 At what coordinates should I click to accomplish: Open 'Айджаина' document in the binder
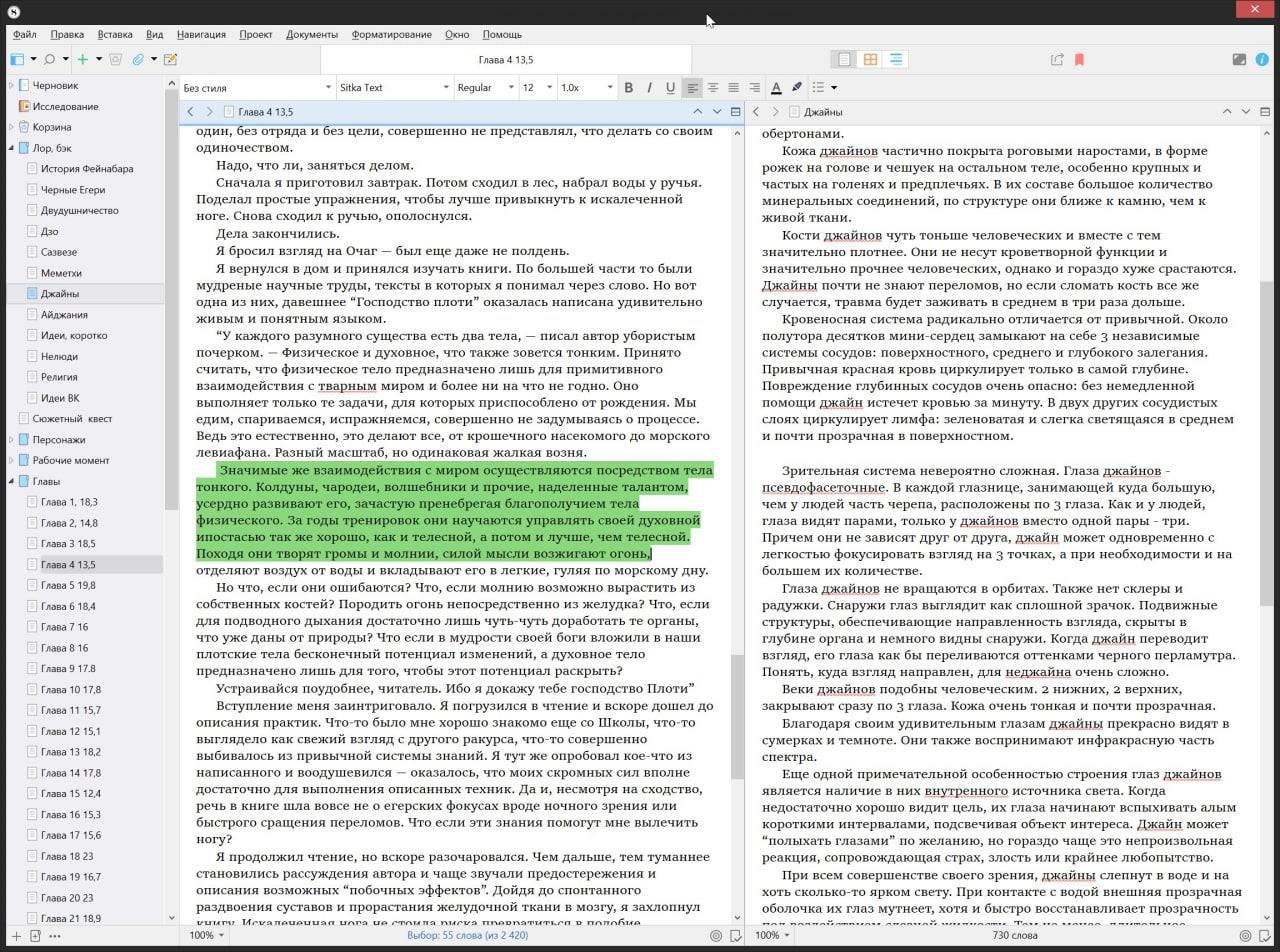point(64,315)
